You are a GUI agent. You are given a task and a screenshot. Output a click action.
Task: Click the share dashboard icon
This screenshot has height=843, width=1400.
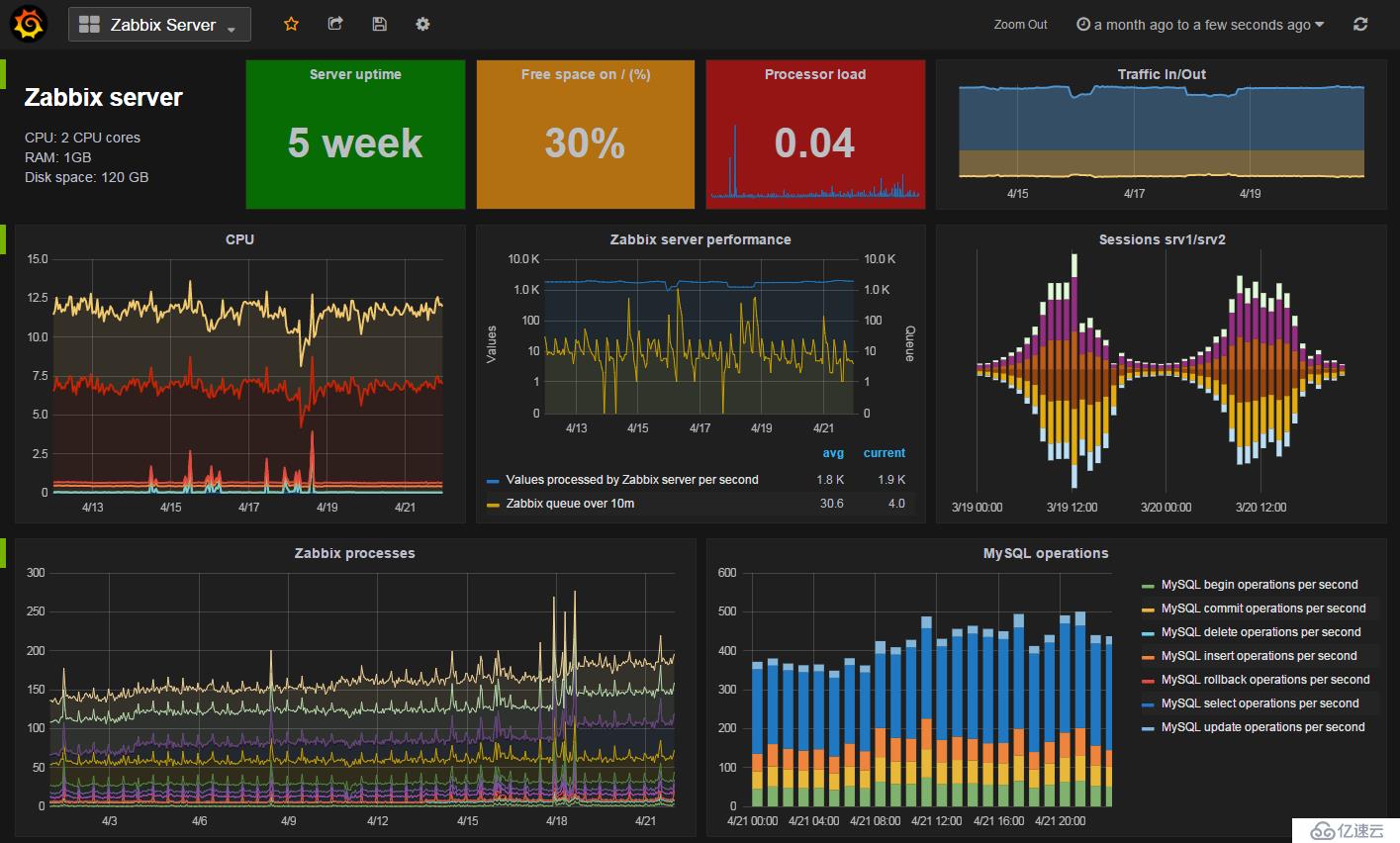335,24
